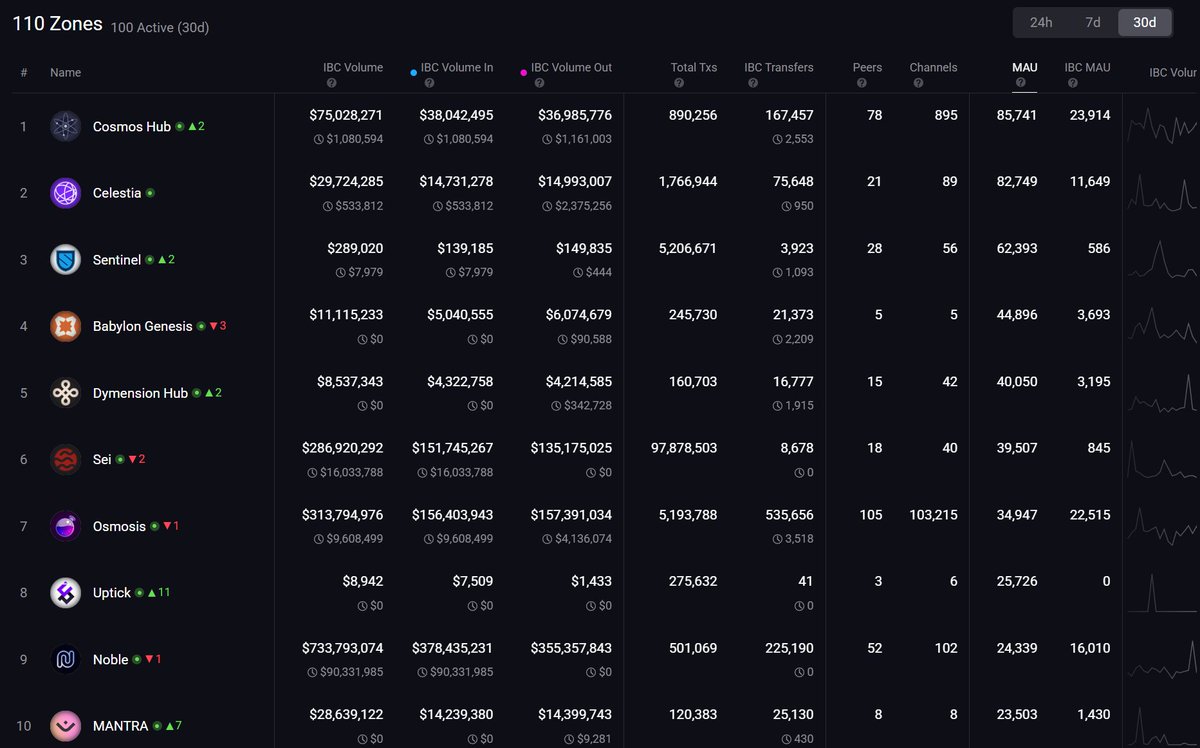This screenshot has height=748, width=1200.
Task: Click the Celestia logo icon
Action: (66, 193)
